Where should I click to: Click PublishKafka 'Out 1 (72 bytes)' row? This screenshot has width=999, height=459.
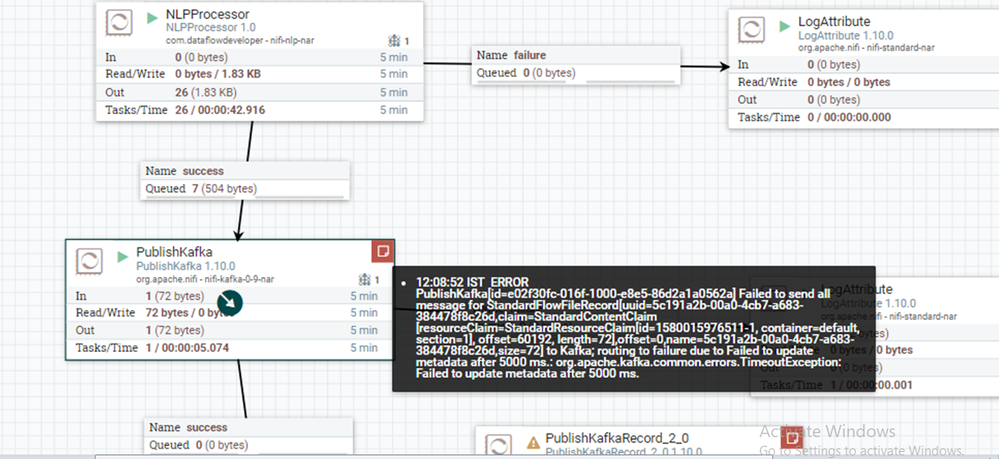pos(230,330)
